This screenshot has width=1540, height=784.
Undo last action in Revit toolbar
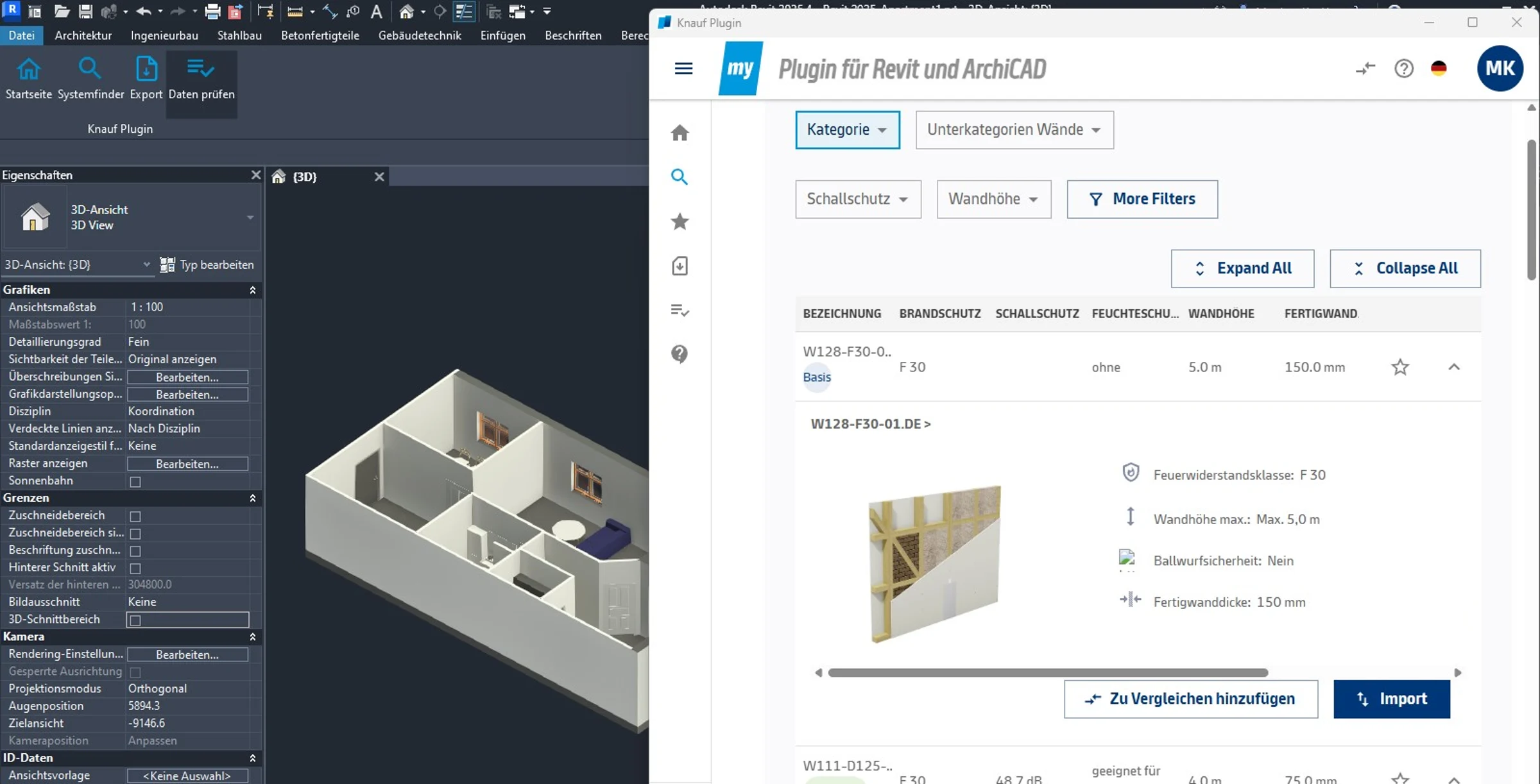click(144, 11)
